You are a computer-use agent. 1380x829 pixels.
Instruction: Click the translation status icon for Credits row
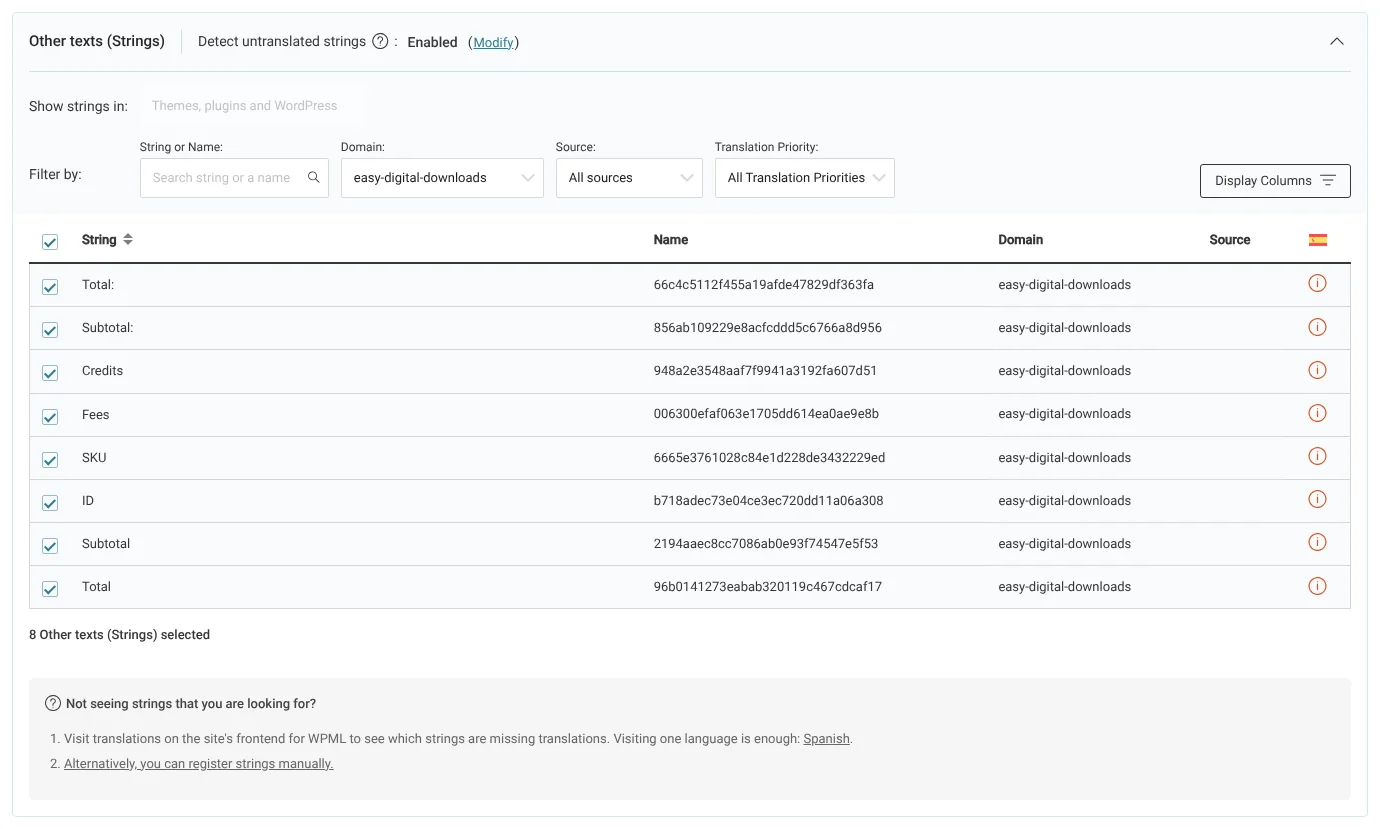[x=1317, y=370]
